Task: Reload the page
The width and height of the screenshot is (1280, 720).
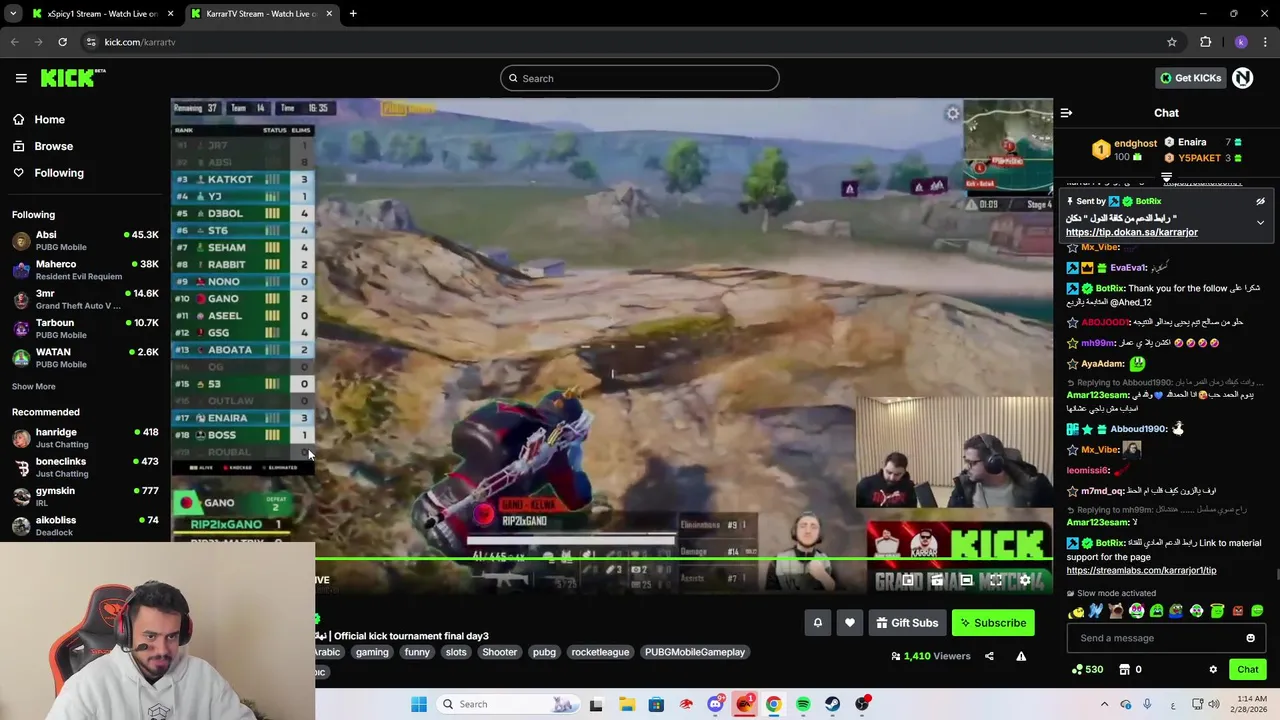Action: click(x=62, y=42)
